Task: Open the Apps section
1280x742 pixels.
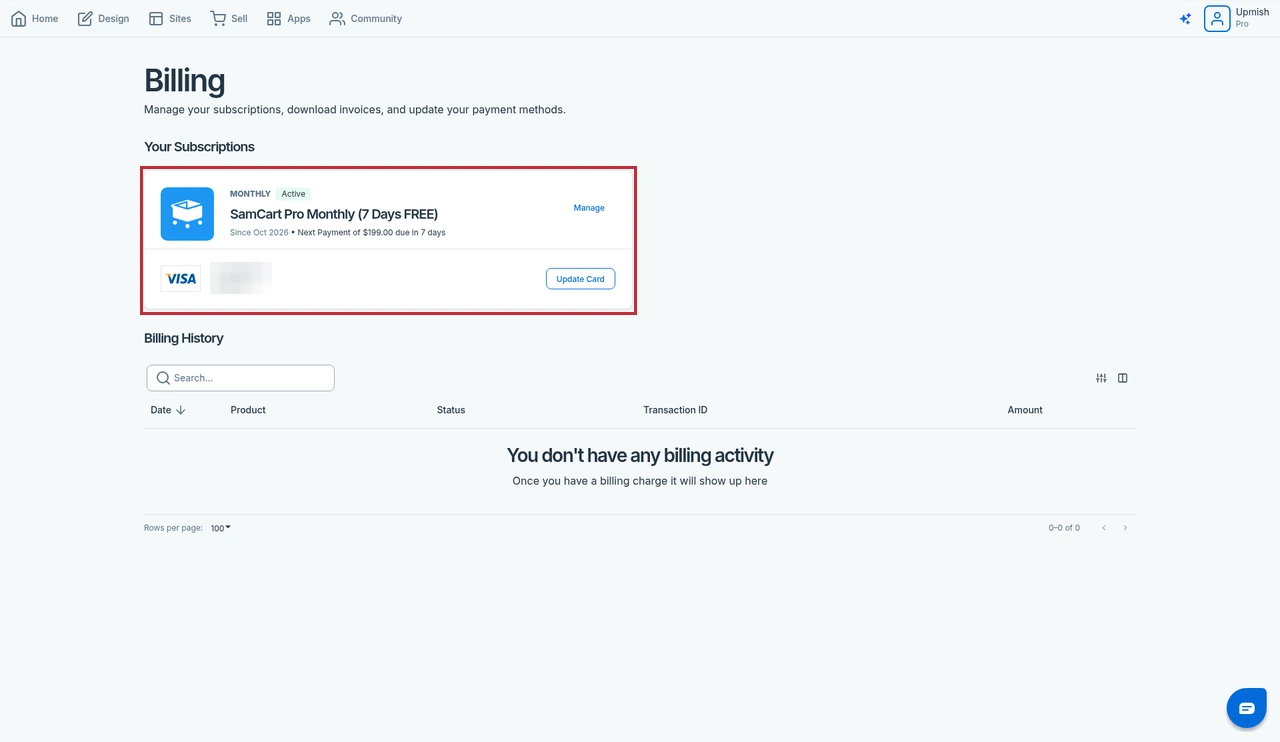Action: click(x=288, y=18)
